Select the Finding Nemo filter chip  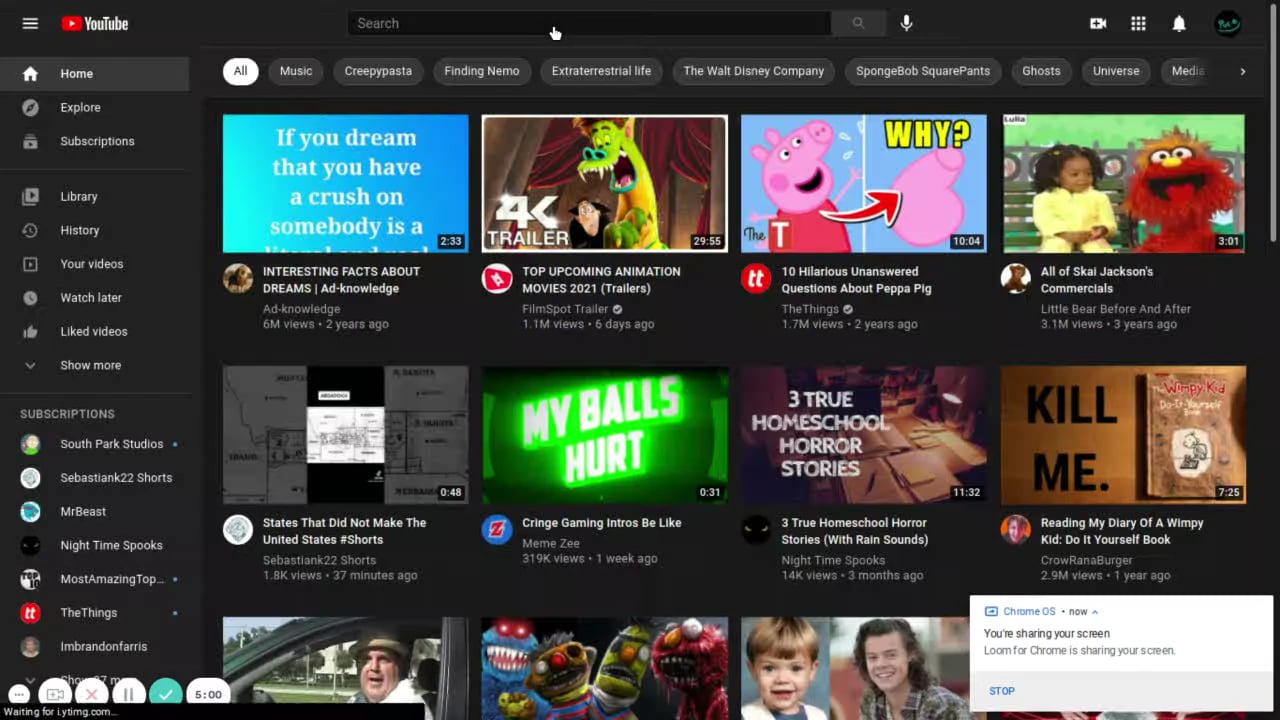pyautogui.click(x=482, y=71)
